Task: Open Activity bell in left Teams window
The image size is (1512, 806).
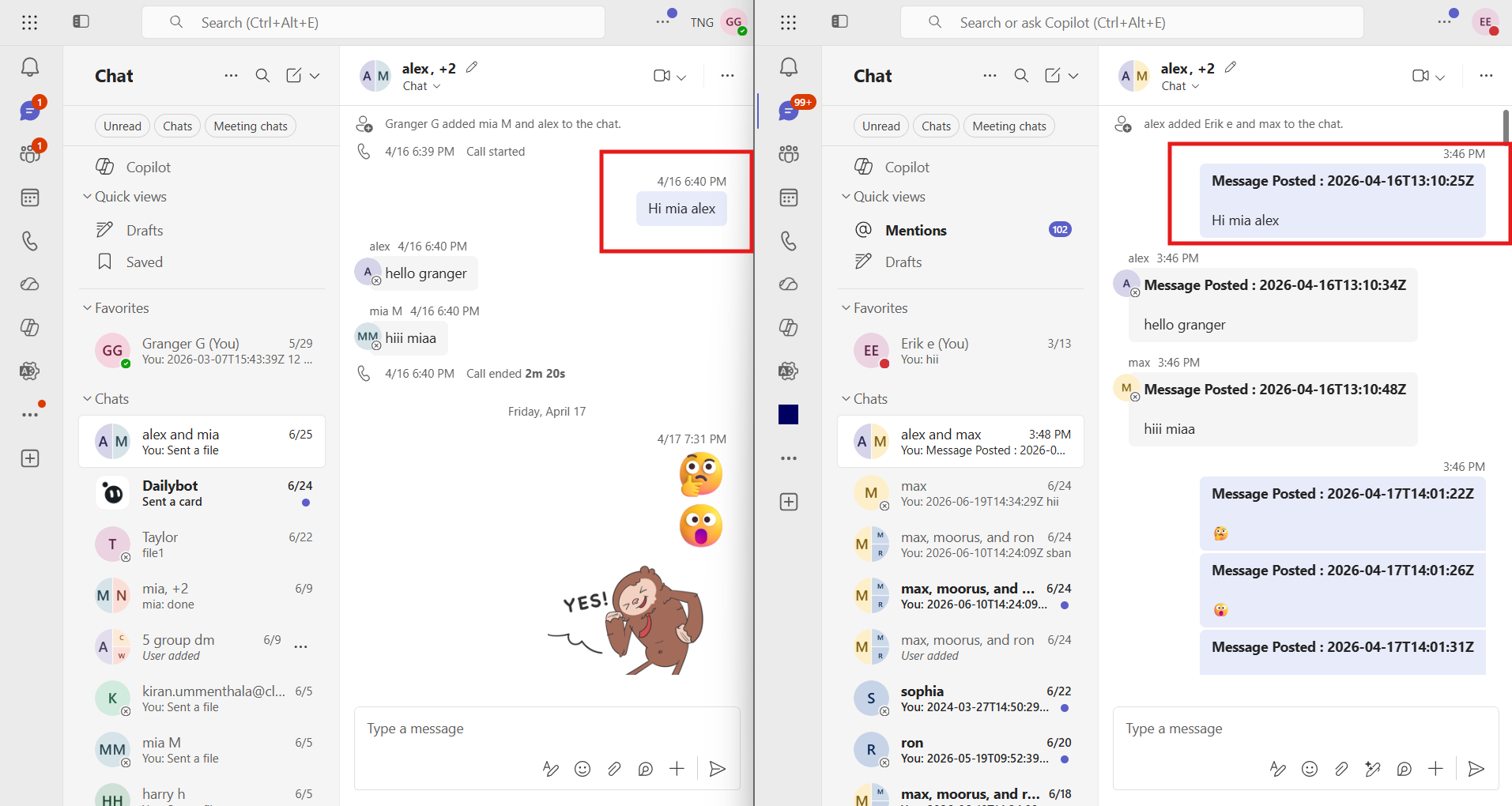Action: (x=30, y=67)
